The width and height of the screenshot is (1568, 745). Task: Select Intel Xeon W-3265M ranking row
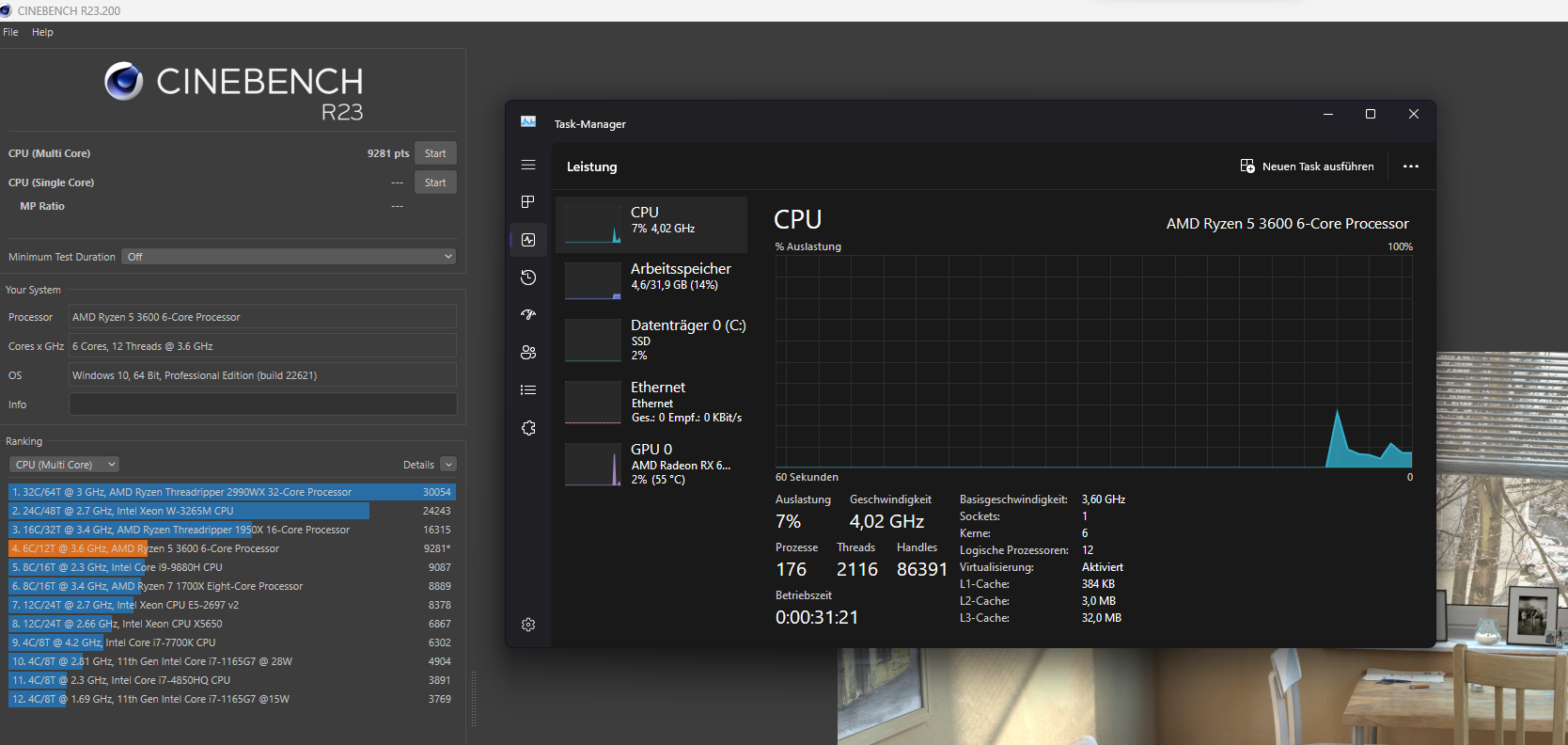(231, 511)
